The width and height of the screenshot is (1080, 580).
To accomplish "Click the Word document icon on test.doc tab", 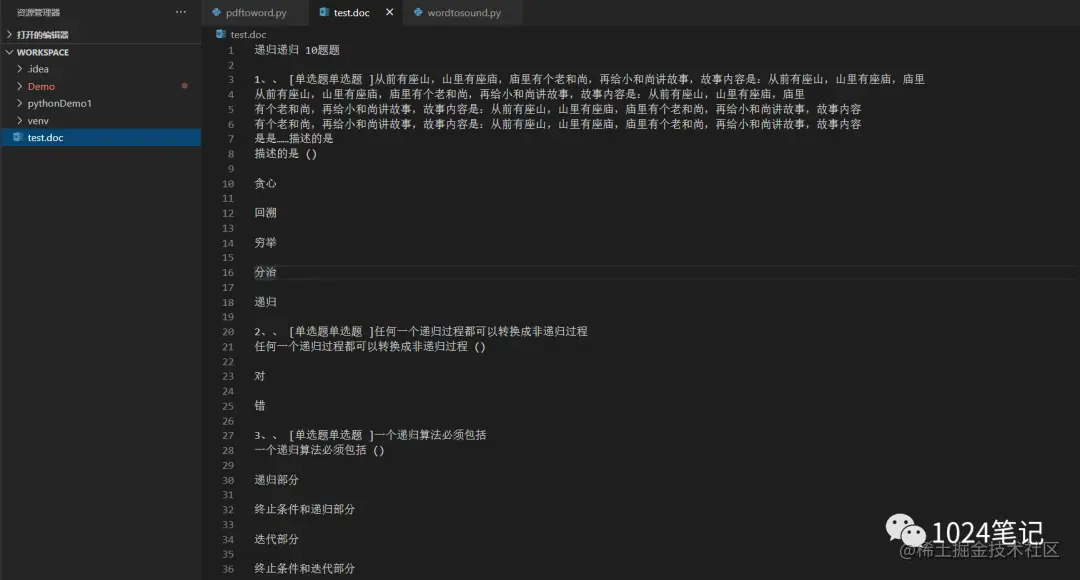I will click(323, 13).
